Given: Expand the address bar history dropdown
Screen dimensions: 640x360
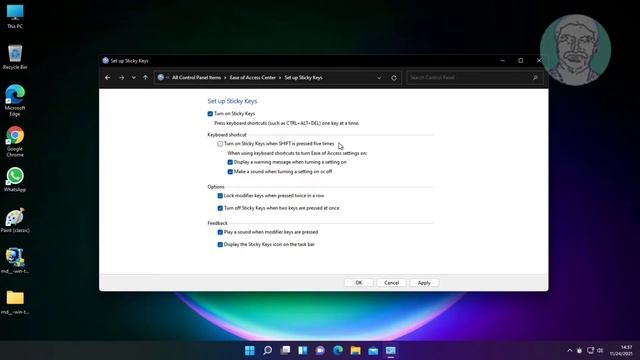Looking at the screenshot, I should [x=379, y=78].
